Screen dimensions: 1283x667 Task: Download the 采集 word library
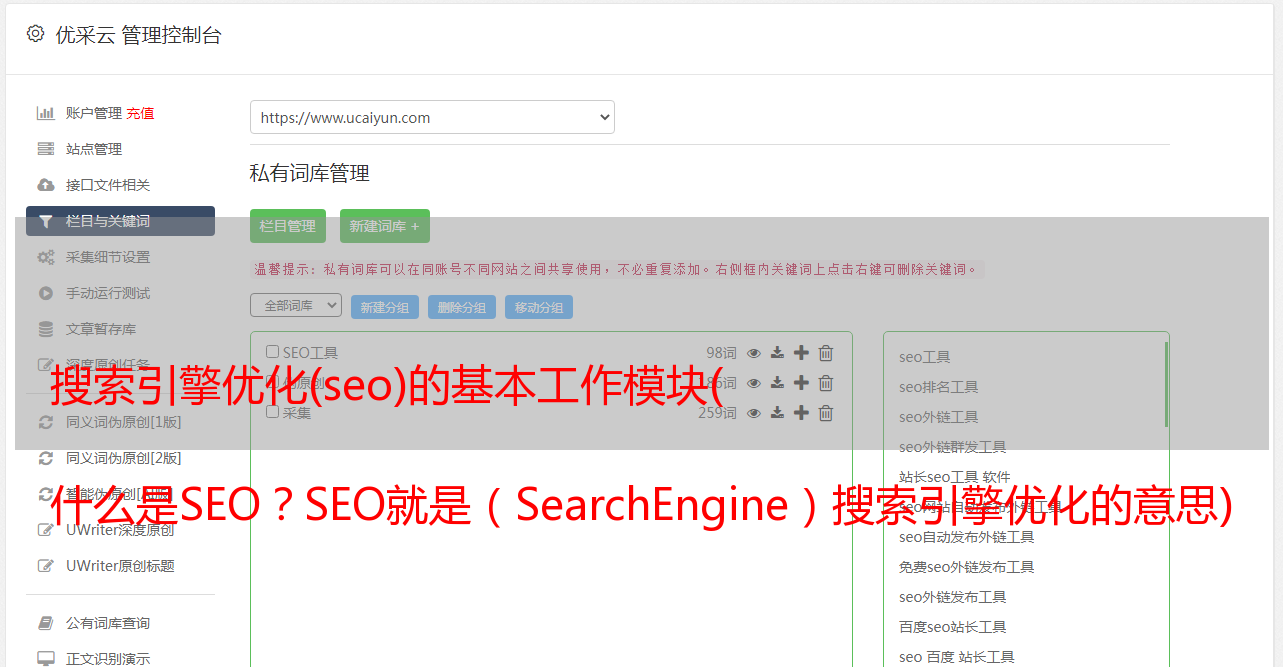[x=777, y=413]
